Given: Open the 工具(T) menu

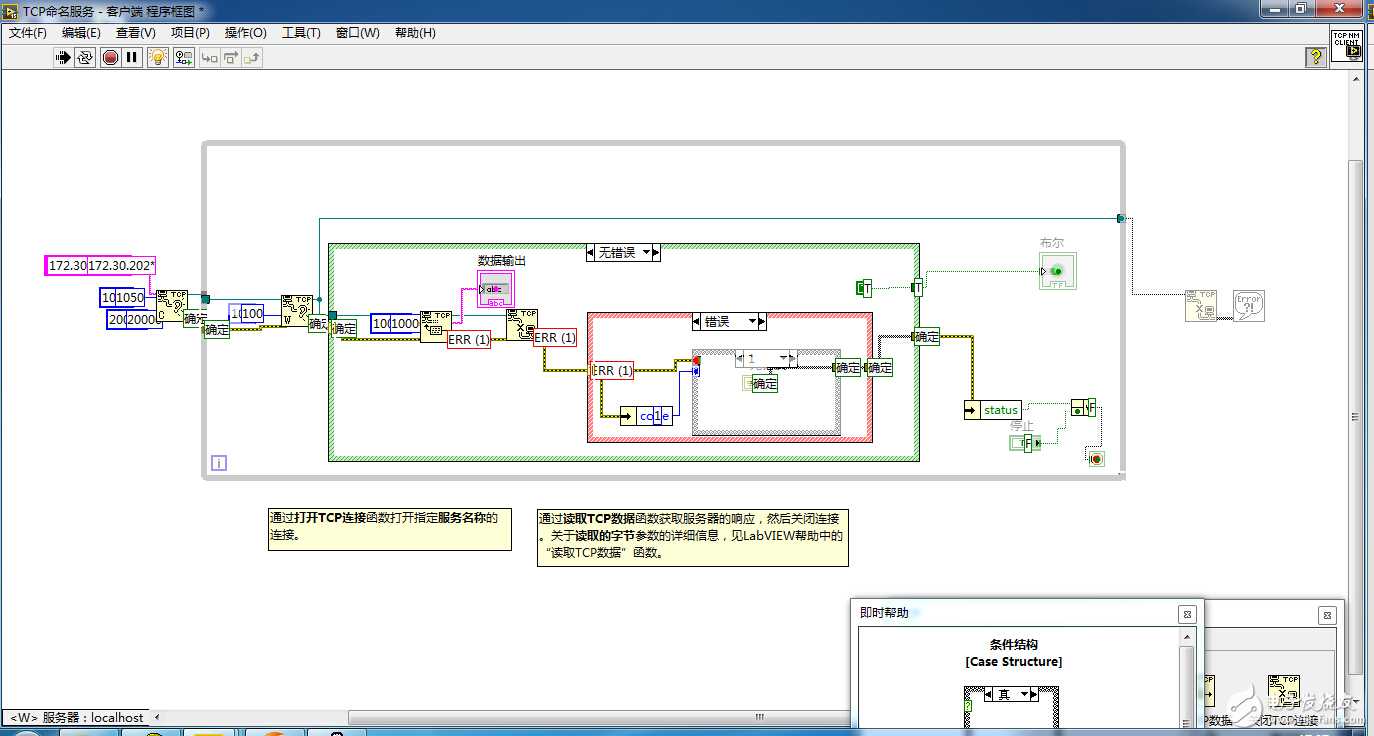Looking at the screenshot, I should (301, 33).
